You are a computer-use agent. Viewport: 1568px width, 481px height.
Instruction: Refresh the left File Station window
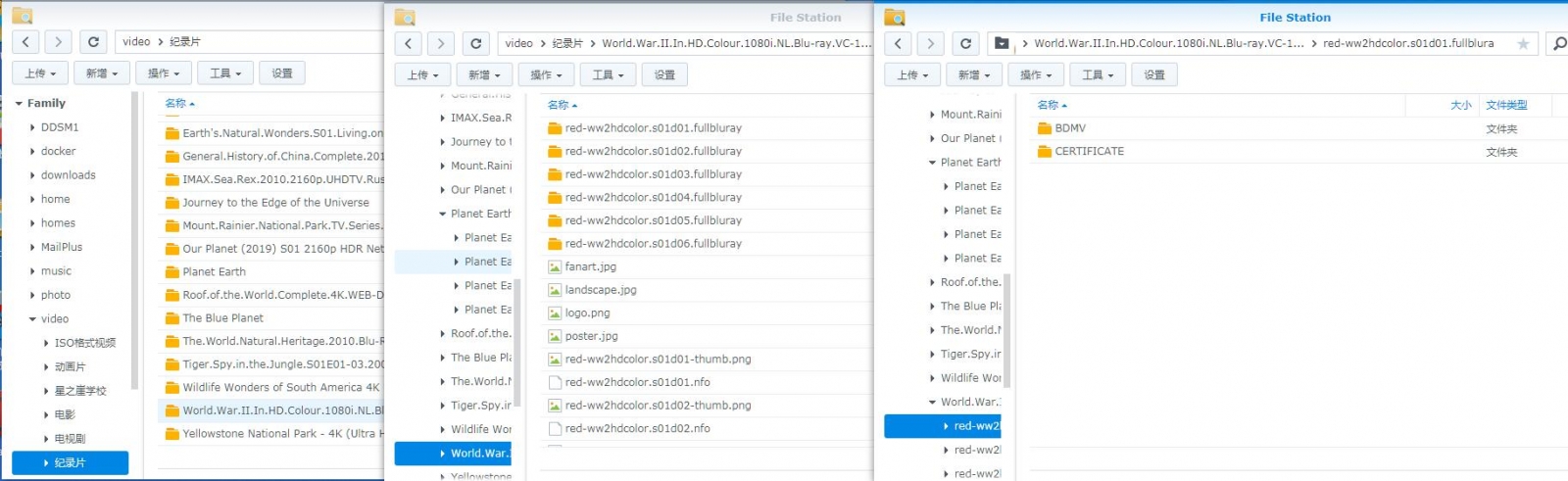coord(93,42)
